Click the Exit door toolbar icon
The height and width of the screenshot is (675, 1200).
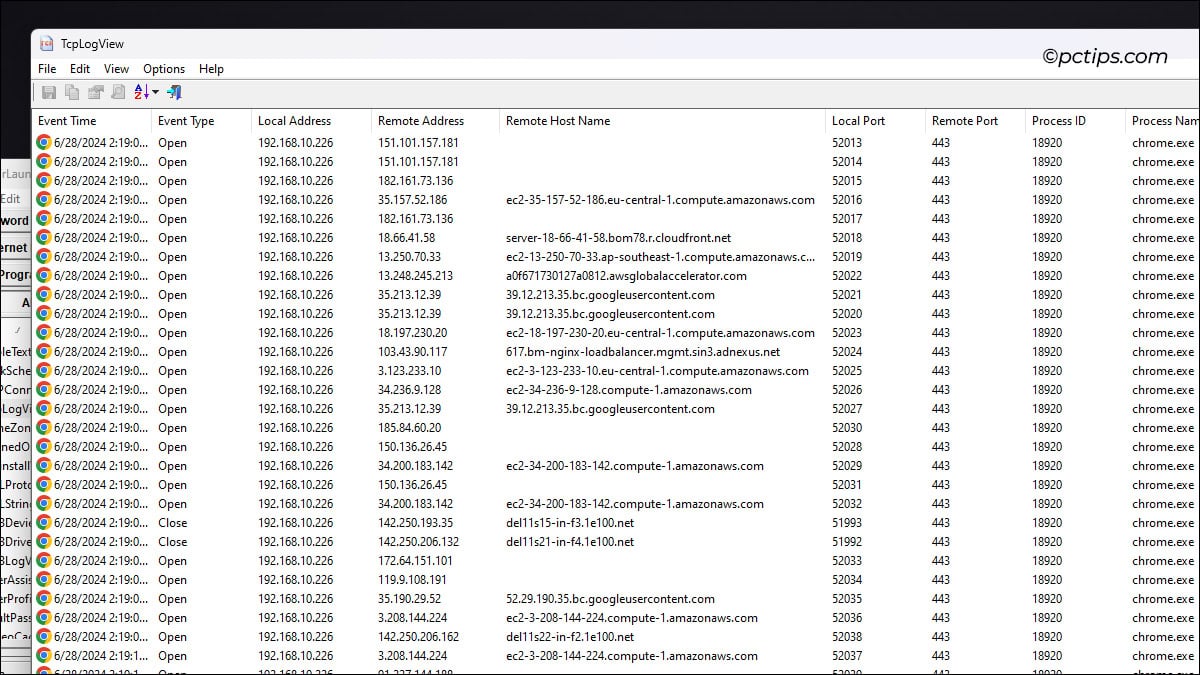click(x=174, y=92)
